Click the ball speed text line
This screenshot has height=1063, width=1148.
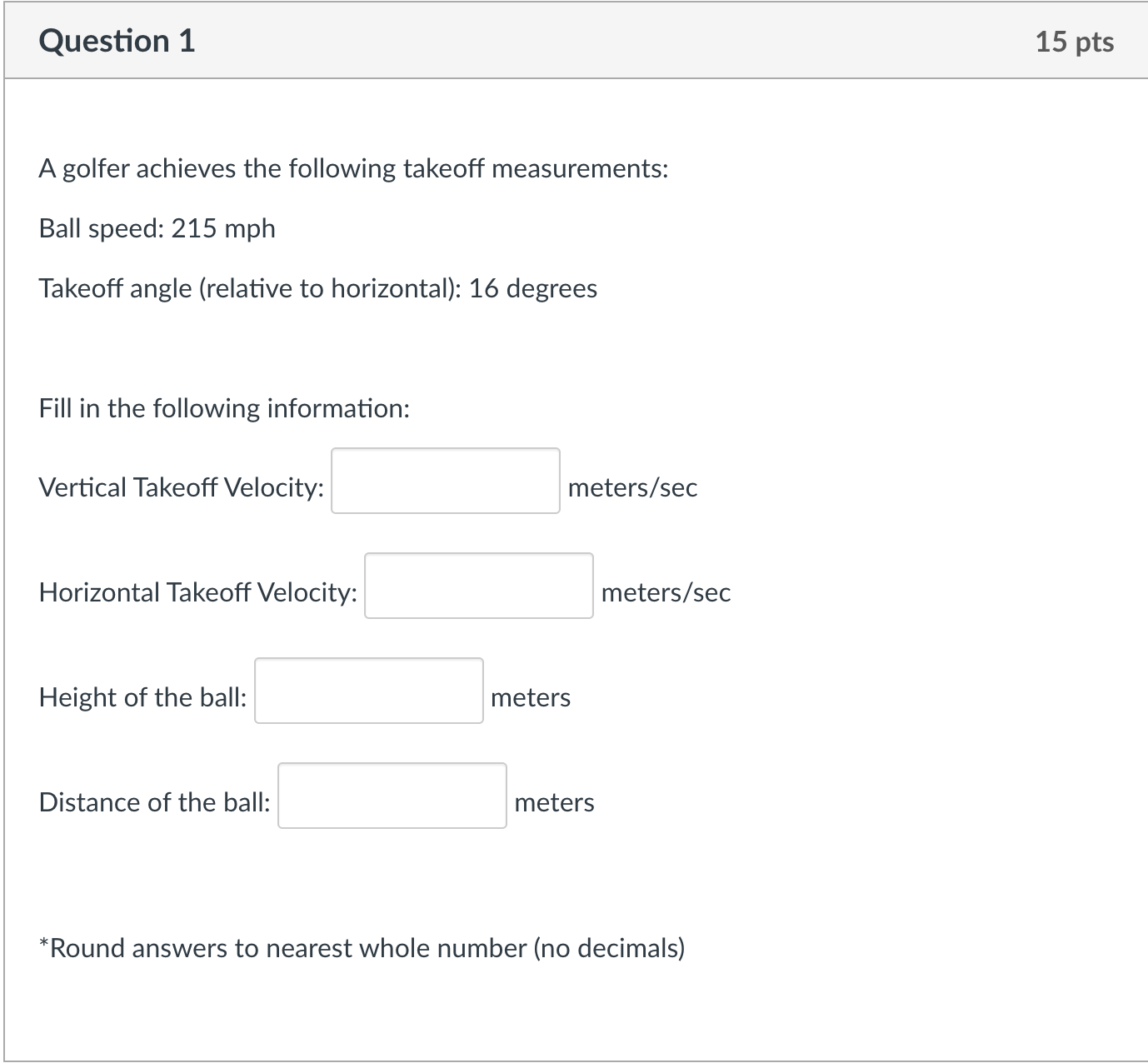click(x=156, y=228)
